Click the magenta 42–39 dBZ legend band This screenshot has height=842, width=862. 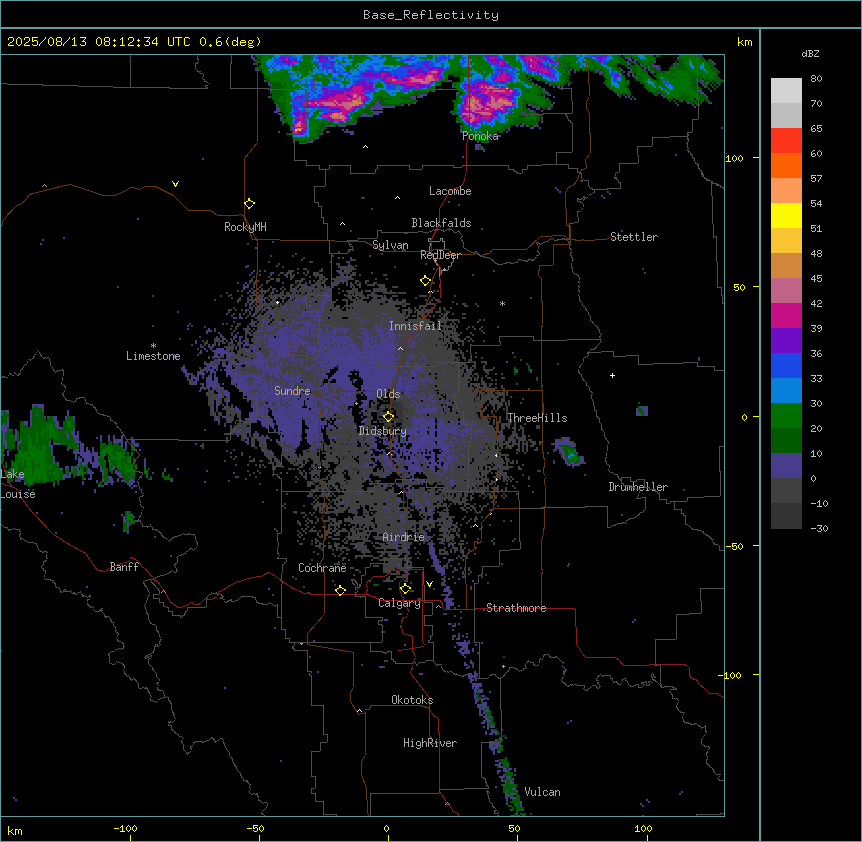coord(786,315)
